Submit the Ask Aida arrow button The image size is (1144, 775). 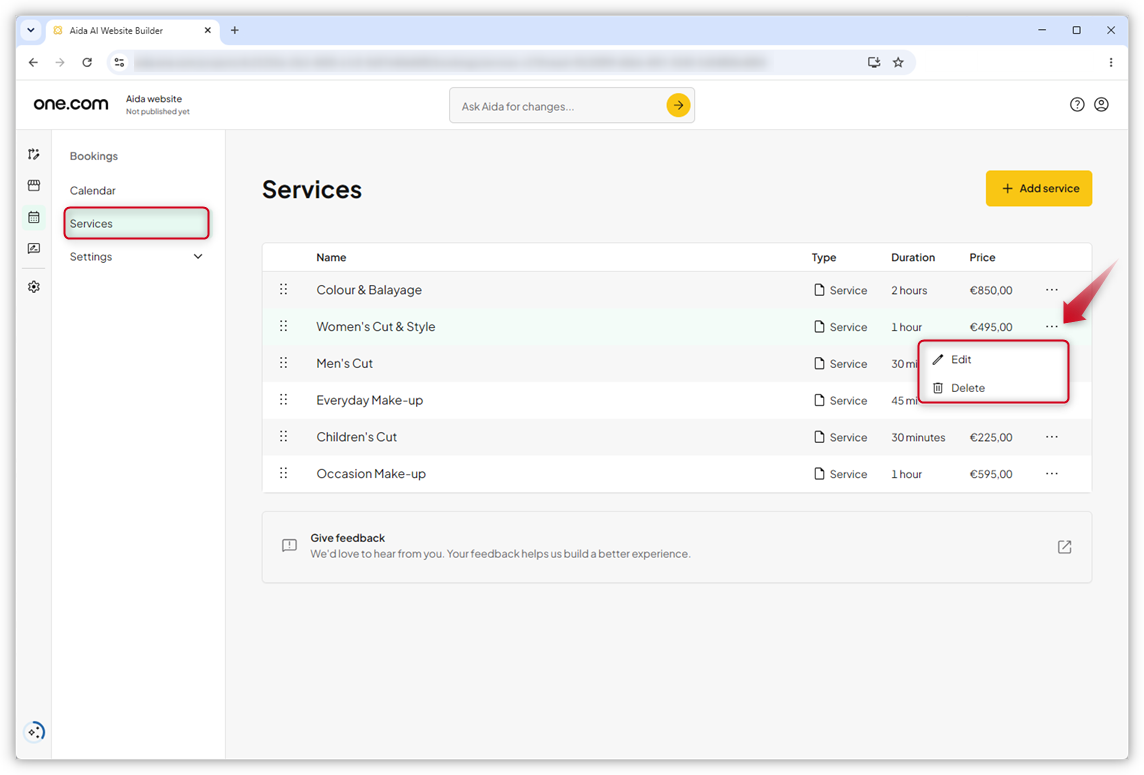(x=678, y=105)
